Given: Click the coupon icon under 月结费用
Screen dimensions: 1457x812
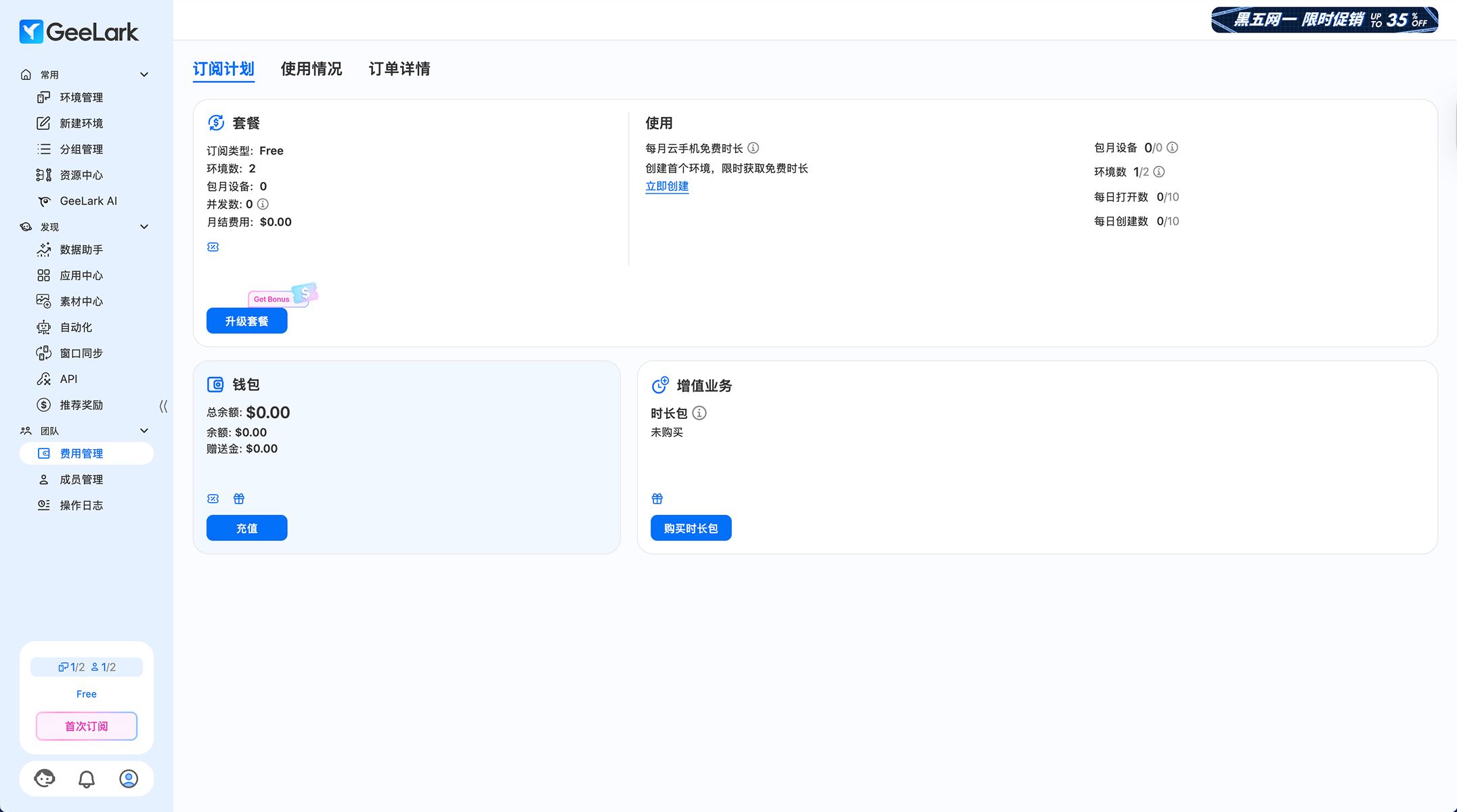Looking at the screenshot, I should pyautogui.click(x=213, y=247).
